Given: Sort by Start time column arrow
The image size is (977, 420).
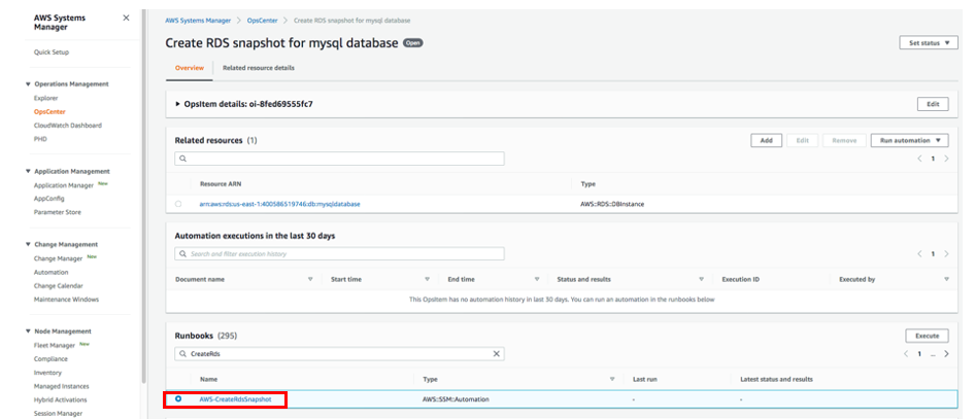Looking at the screenshot, I should point(427,279).
